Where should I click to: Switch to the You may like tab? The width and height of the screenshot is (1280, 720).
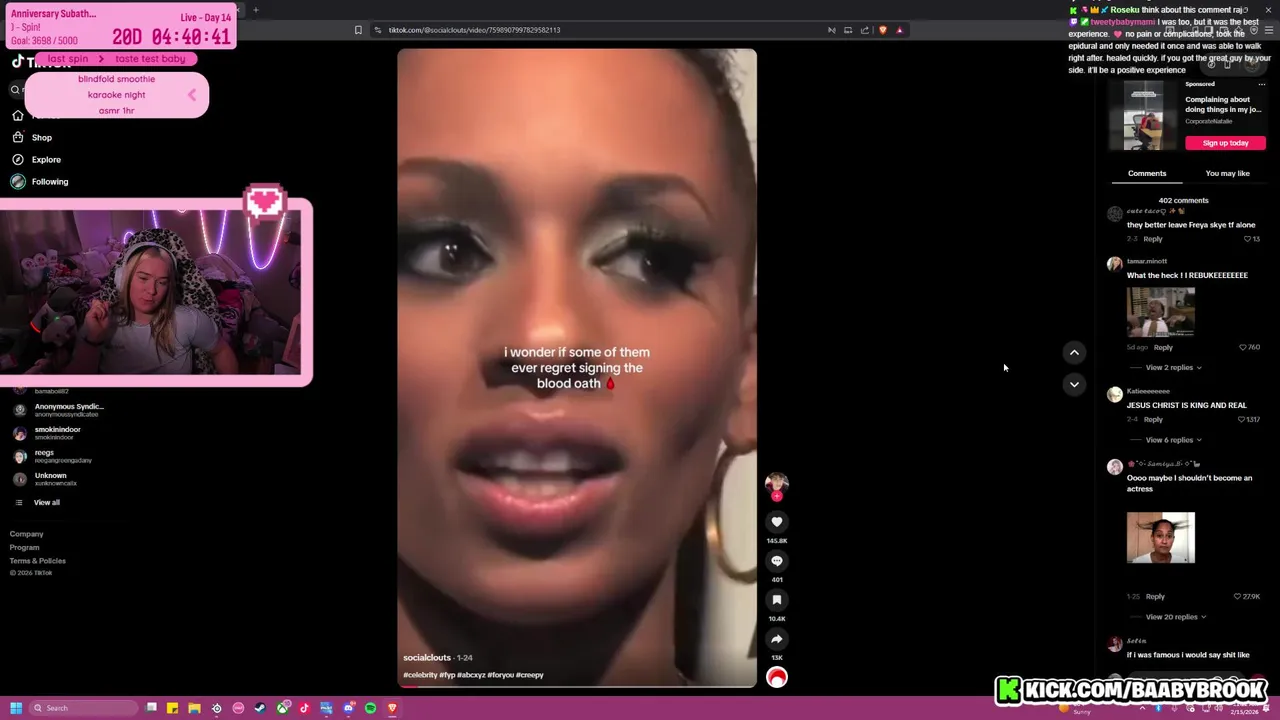click(1227, 173)
